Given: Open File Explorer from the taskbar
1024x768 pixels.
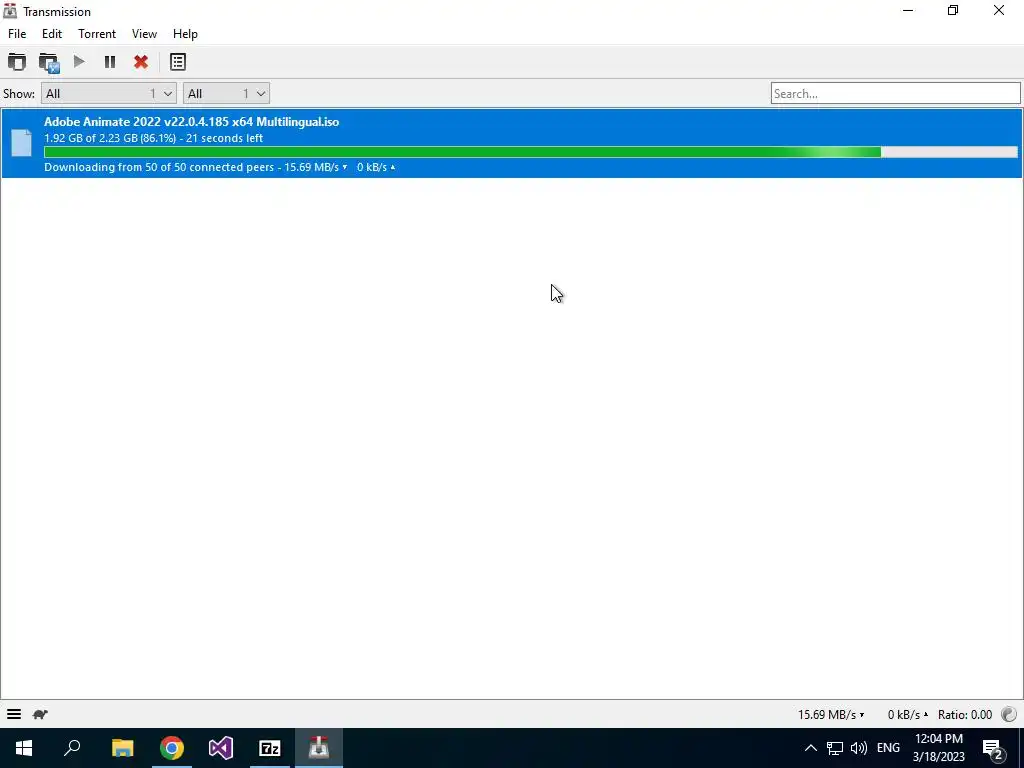Looking at the screenshot, I should click(122, 748).
